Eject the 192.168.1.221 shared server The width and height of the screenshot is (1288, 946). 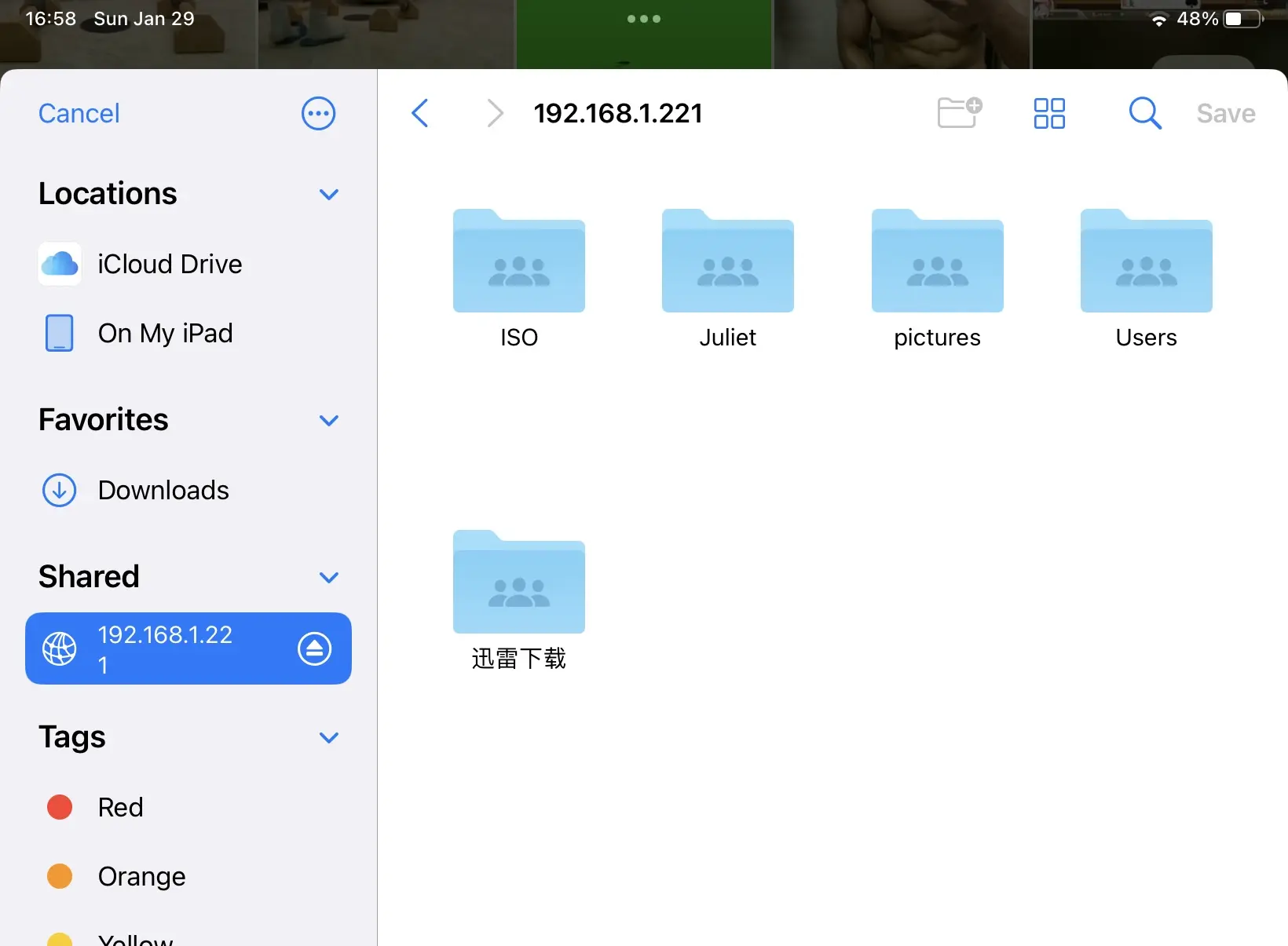pos(315,648)
